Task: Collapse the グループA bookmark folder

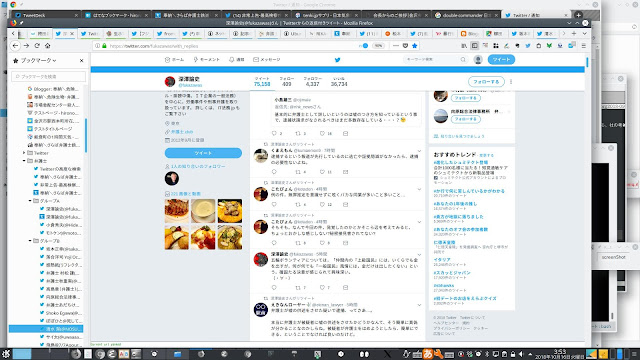Action: tap(30, 201)
